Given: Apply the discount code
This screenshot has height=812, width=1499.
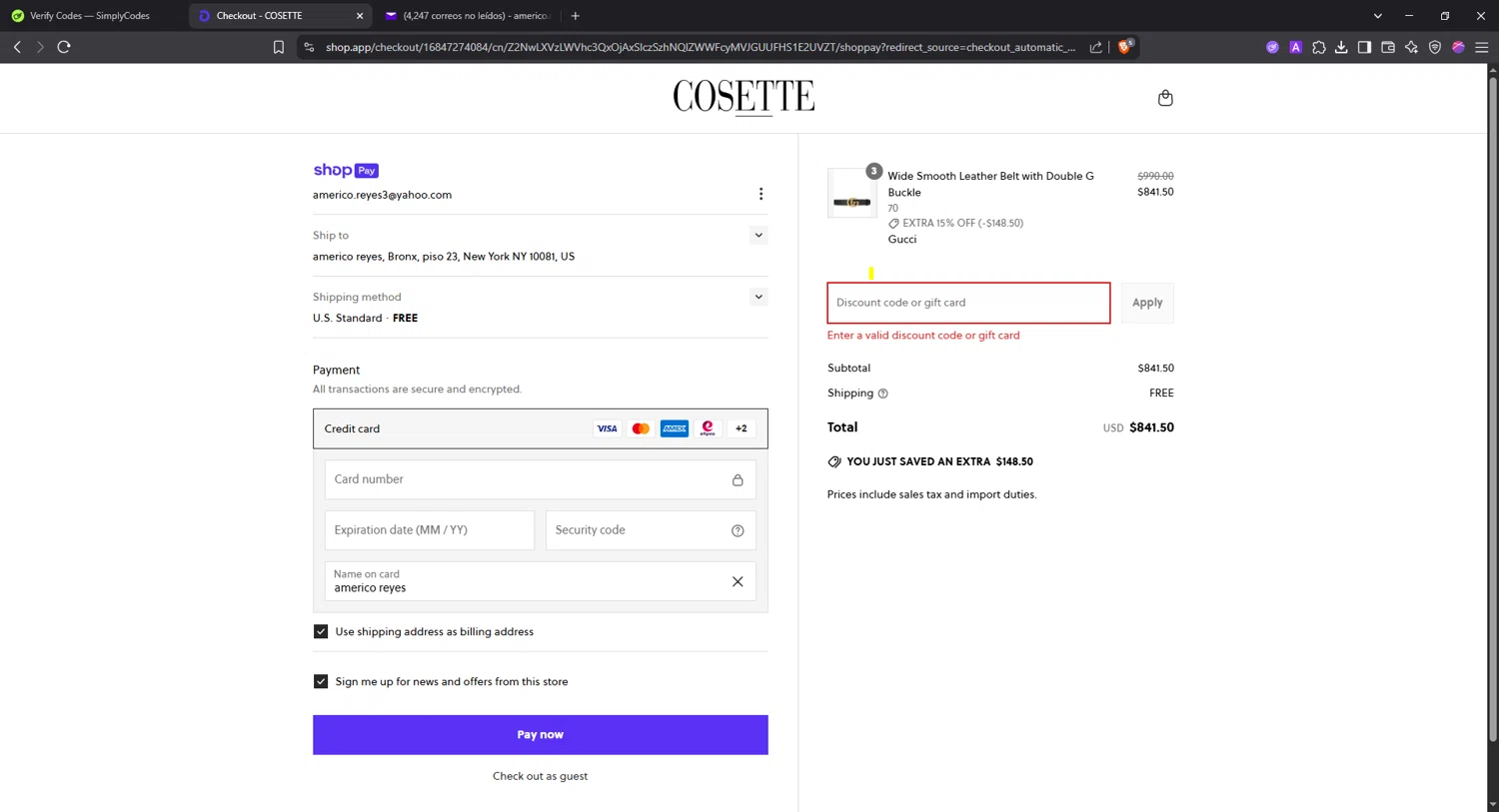Looking at the screenshot, I should [x=1147, y=303].
